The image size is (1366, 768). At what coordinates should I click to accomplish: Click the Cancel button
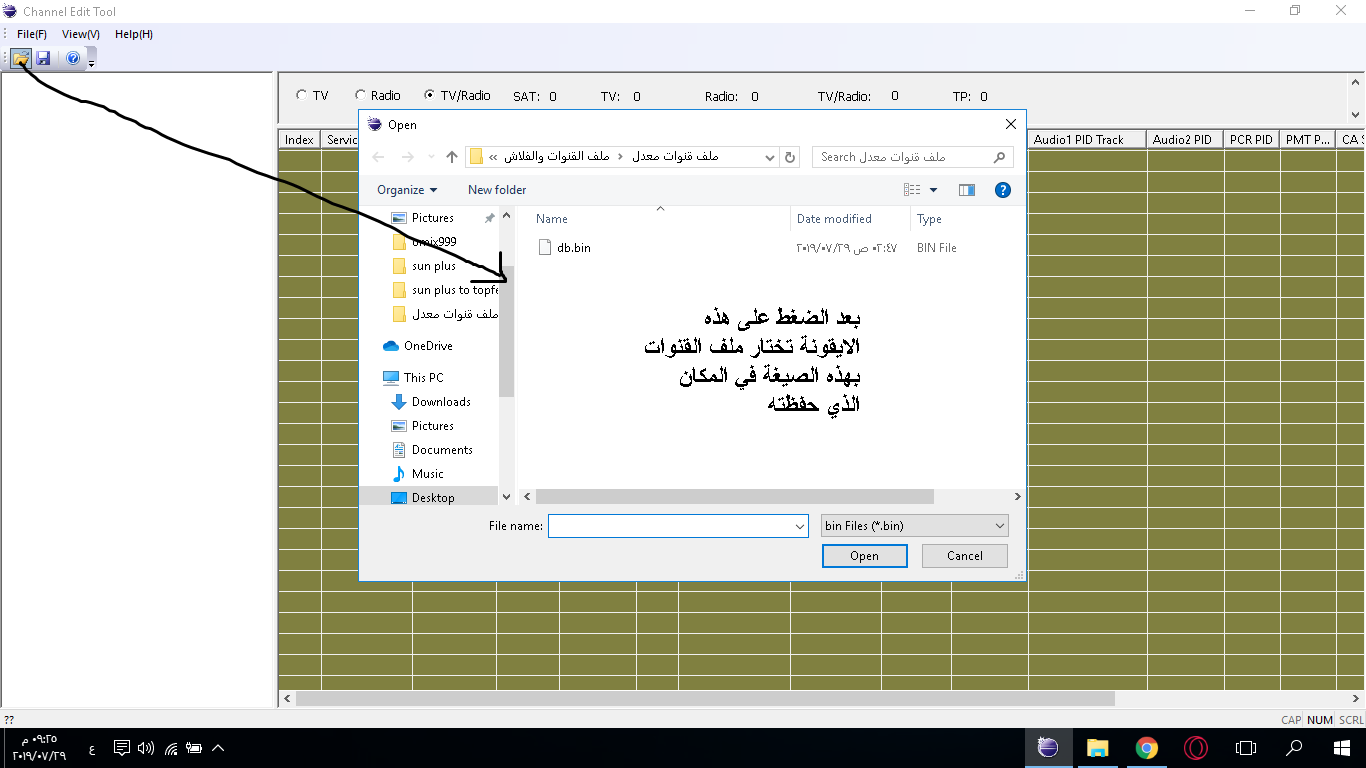[965, 556]
